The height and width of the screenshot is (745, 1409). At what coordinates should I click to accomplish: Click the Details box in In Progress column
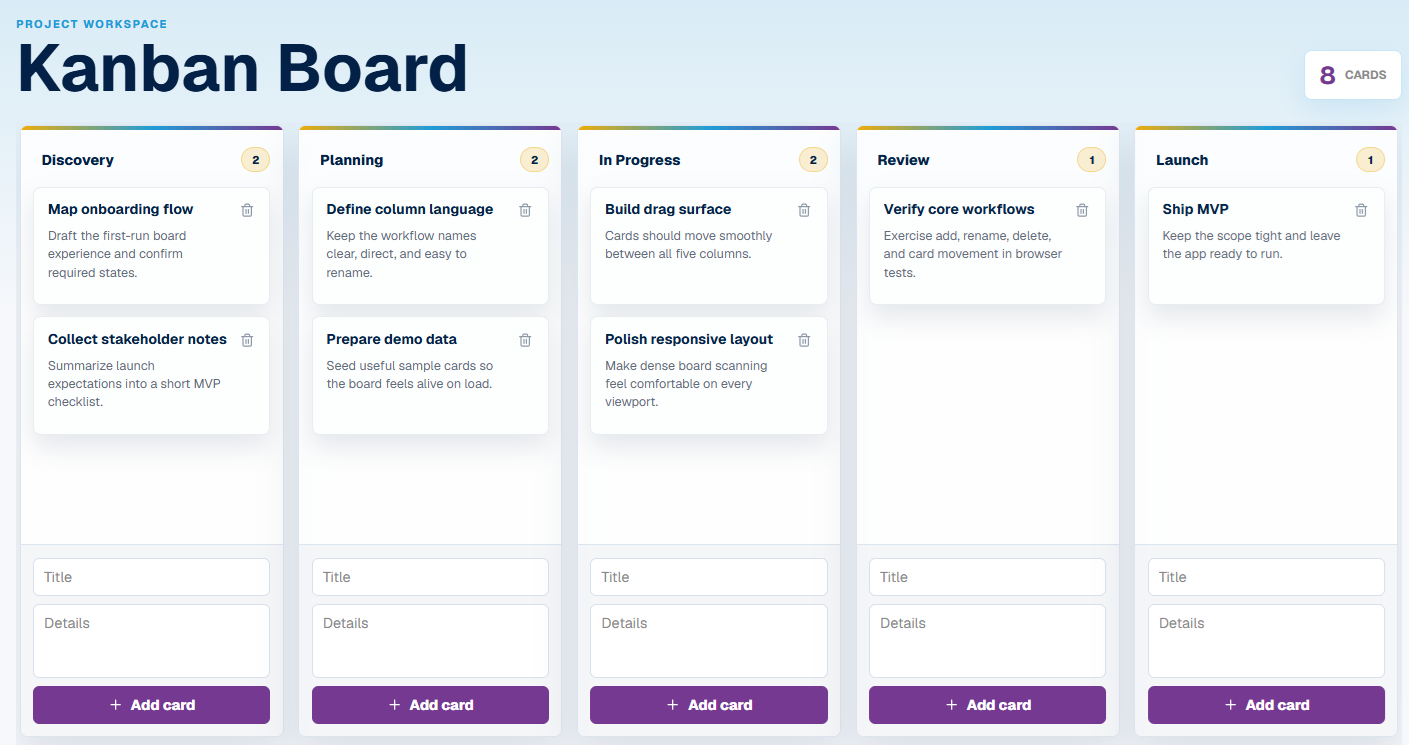click(709, 641)
